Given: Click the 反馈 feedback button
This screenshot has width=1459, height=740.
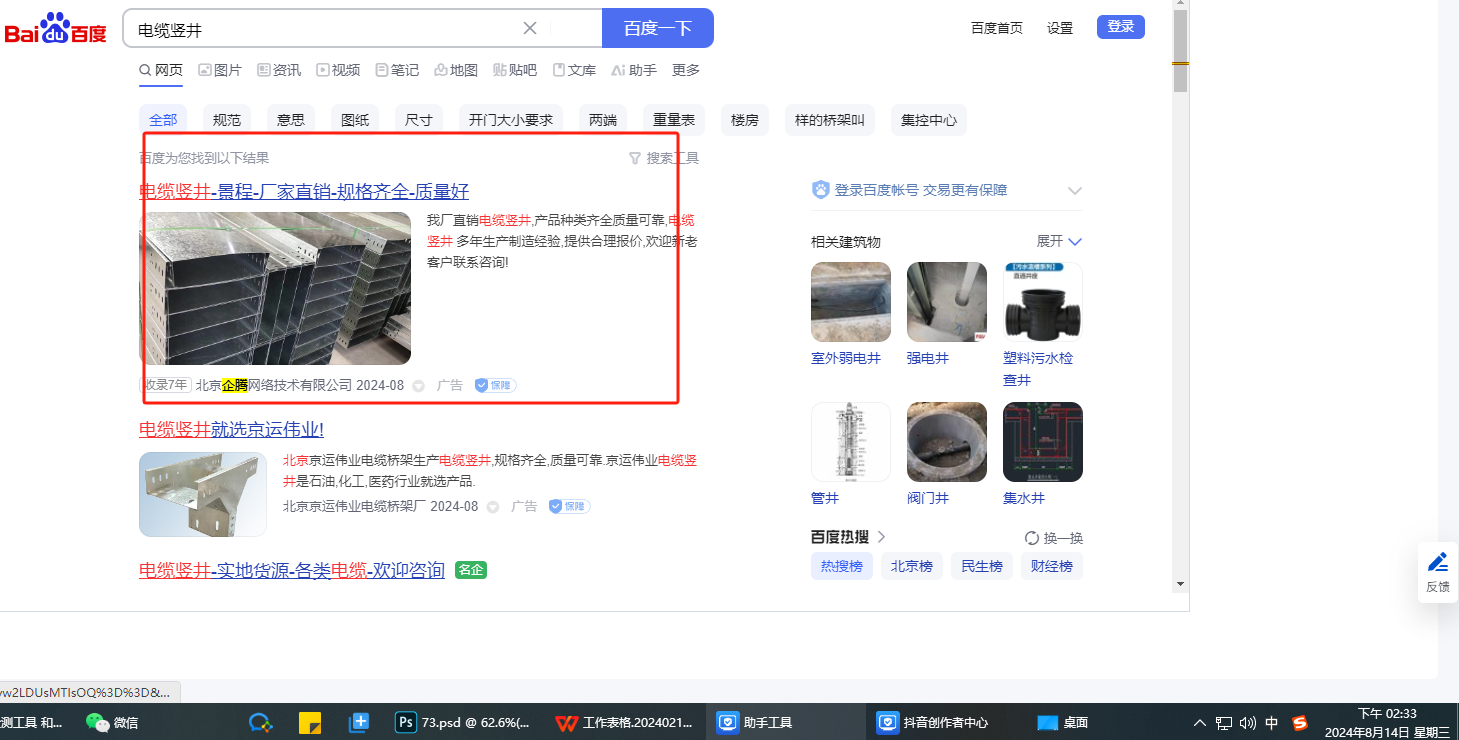Looking at the screenshot, I should (1438, 573).
